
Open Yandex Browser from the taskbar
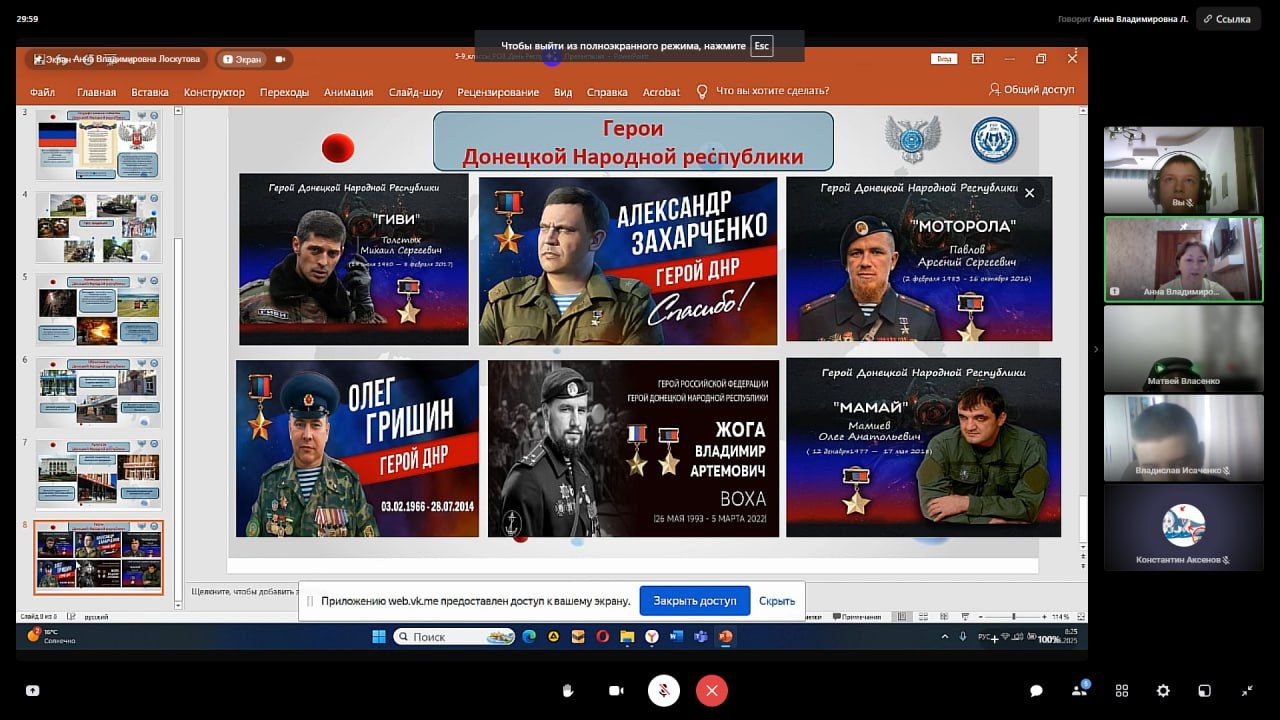pyautogui.click(x=651, y=636)
